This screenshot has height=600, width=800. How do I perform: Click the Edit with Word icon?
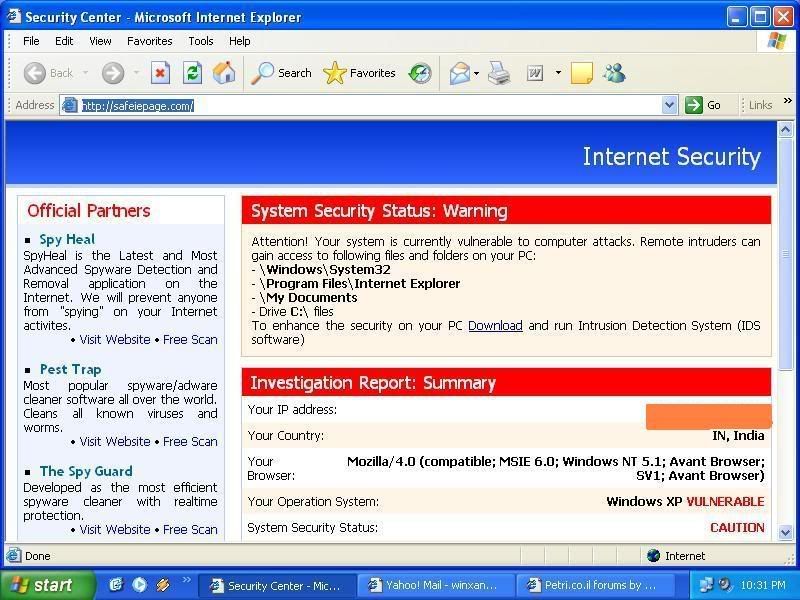pos(535,73)
